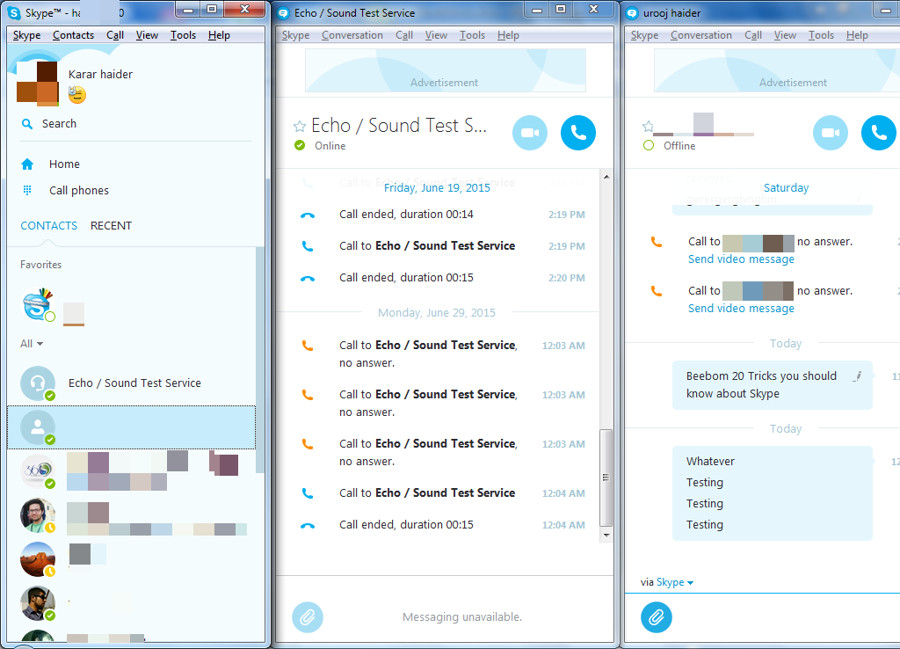This screenshot has width=900, height=649.
Task: Click the 'Karar haider' profile name
Action: [100, 74]
